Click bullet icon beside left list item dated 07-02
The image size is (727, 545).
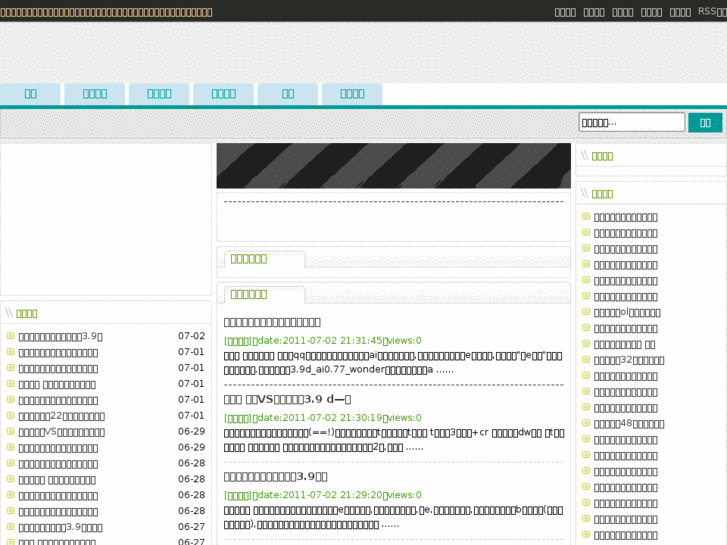pos(10,336)
